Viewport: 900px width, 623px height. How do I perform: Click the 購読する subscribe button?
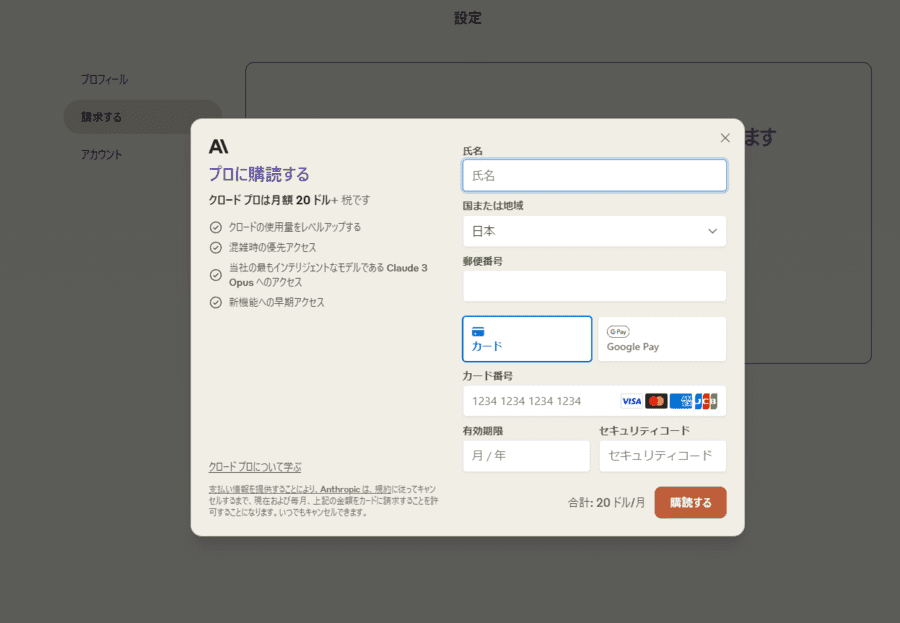point(690,502)
